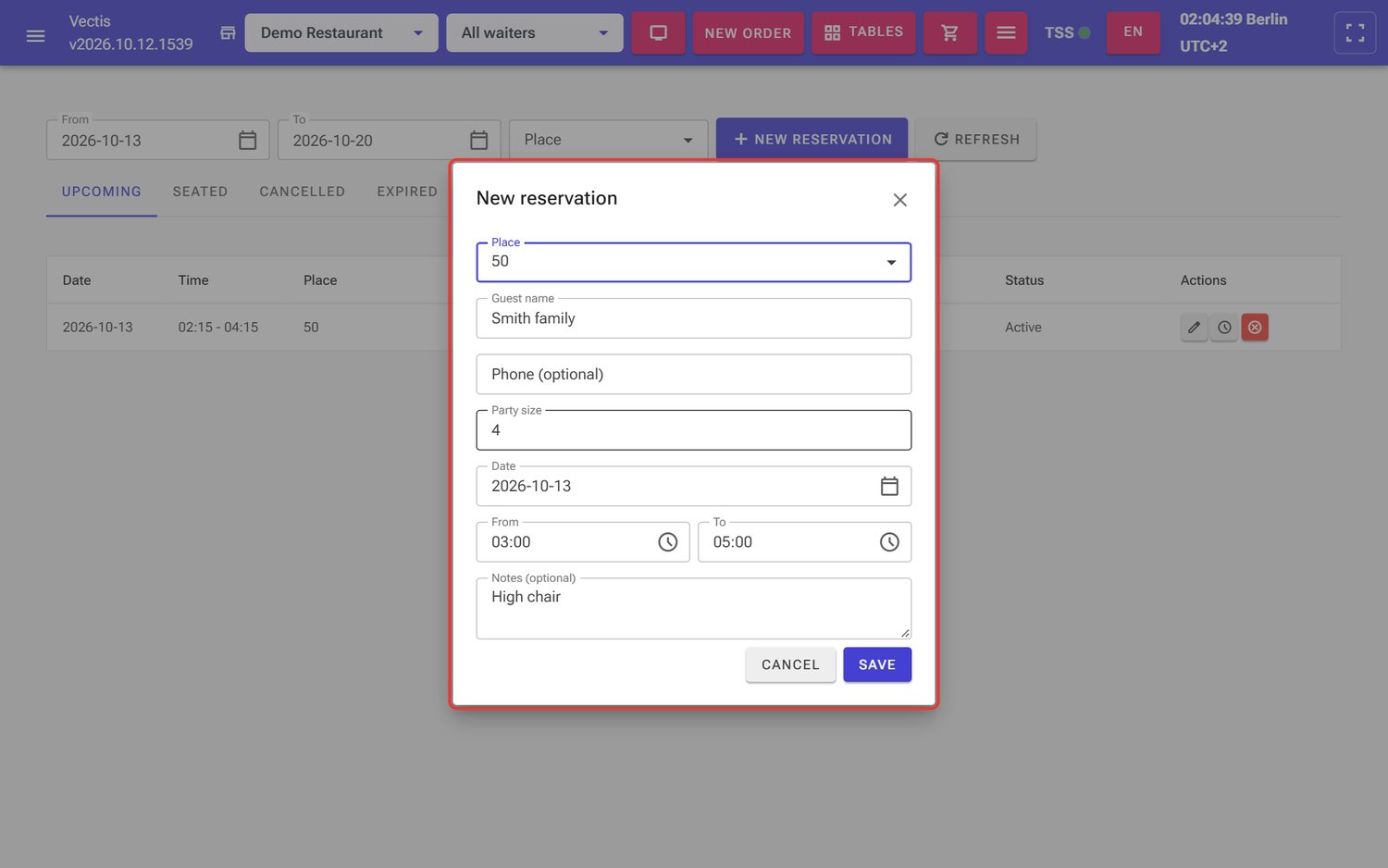Image resolution: width=1388 pixels, height=868 pixels.
Task: Click the Notes field containing High chair
Action: pos(693,608)
